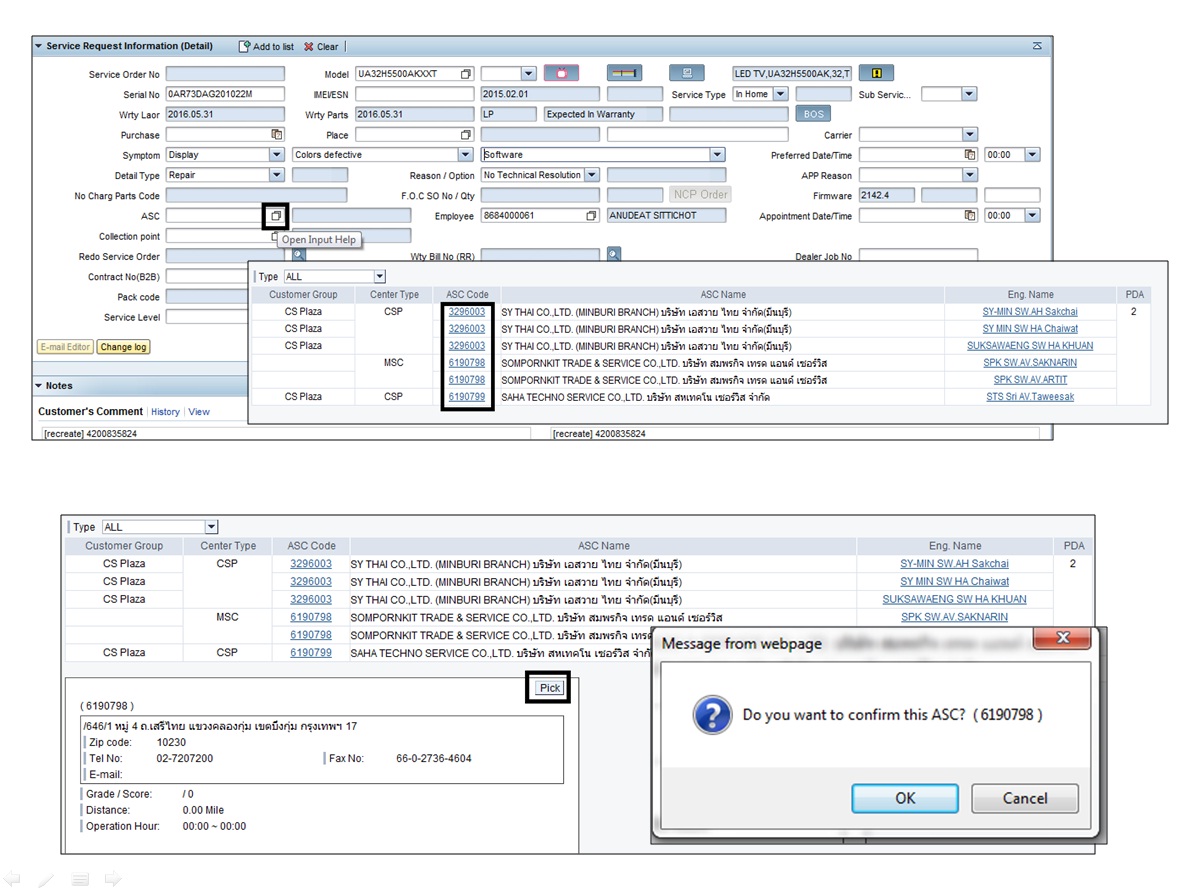
Task: Open the Detail Type Repair dropdown
Action: click(x=277, y=175)
